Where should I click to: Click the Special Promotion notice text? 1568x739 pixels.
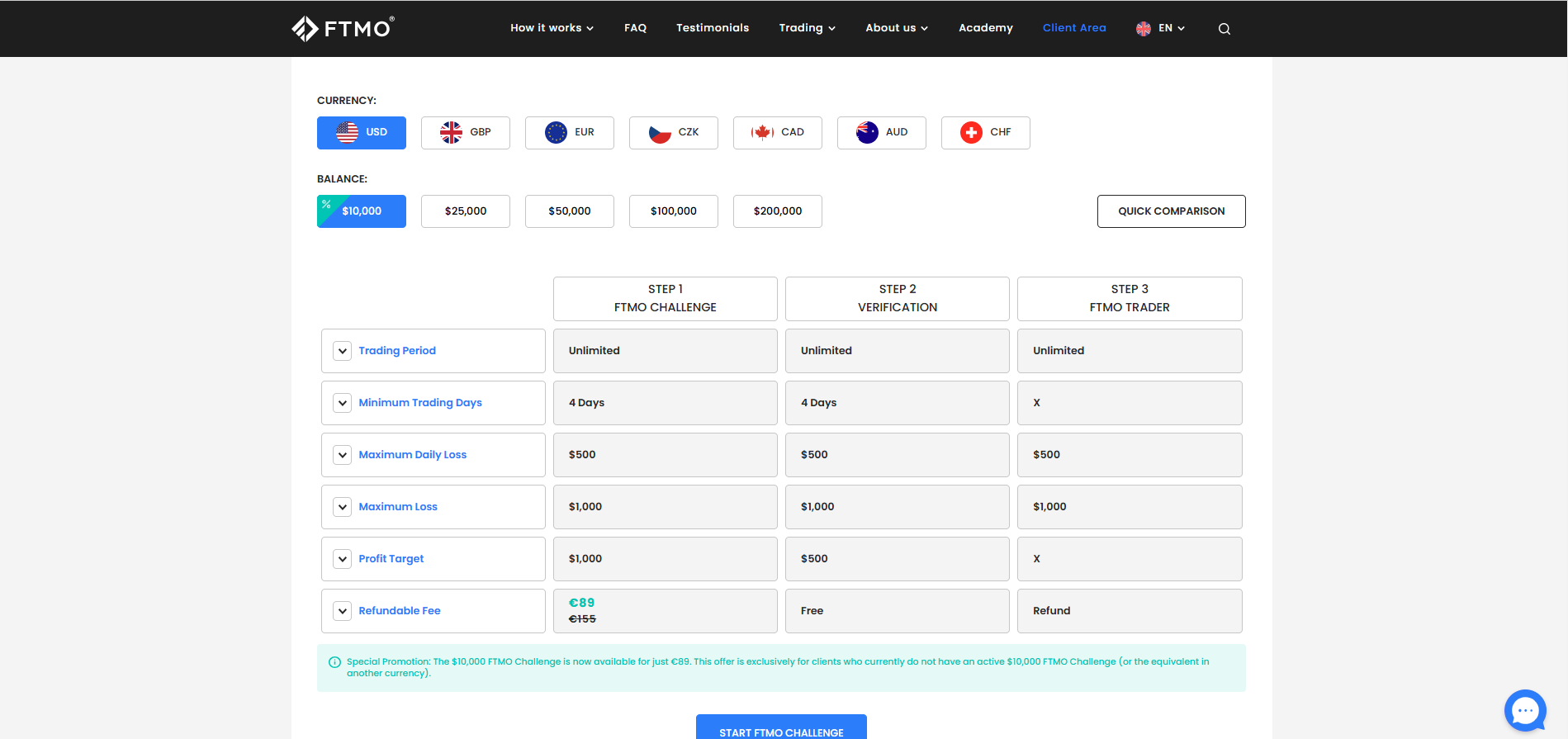(778, 667)
